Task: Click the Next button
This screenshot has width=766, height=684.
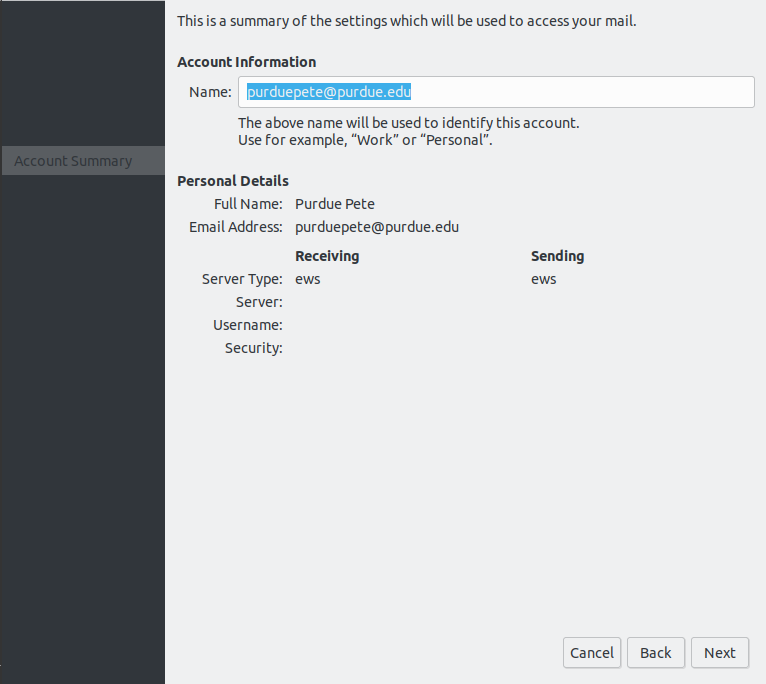Action: 720,652
